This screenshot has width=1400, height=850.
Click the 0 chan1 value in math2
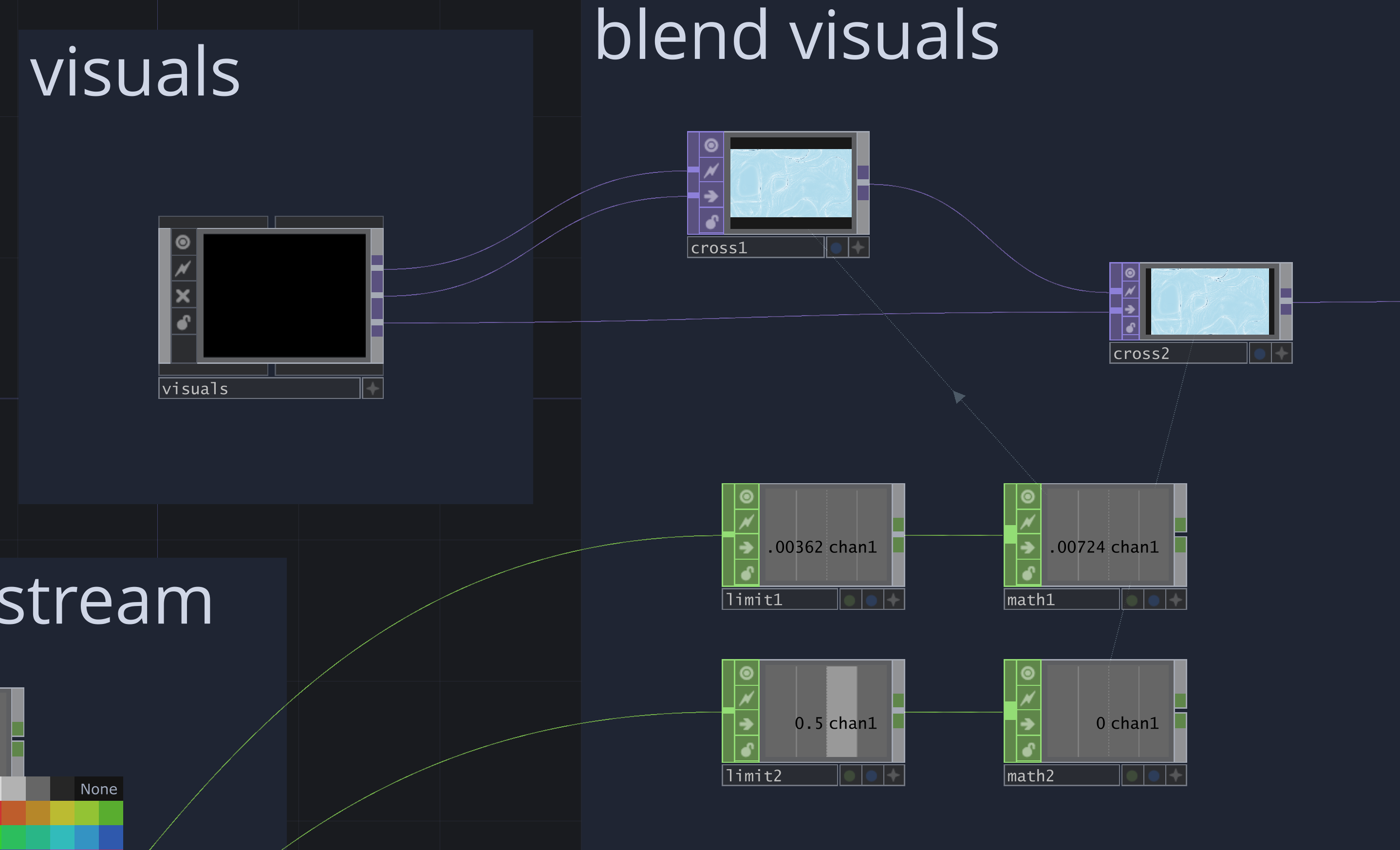(x=1127, y=723)
